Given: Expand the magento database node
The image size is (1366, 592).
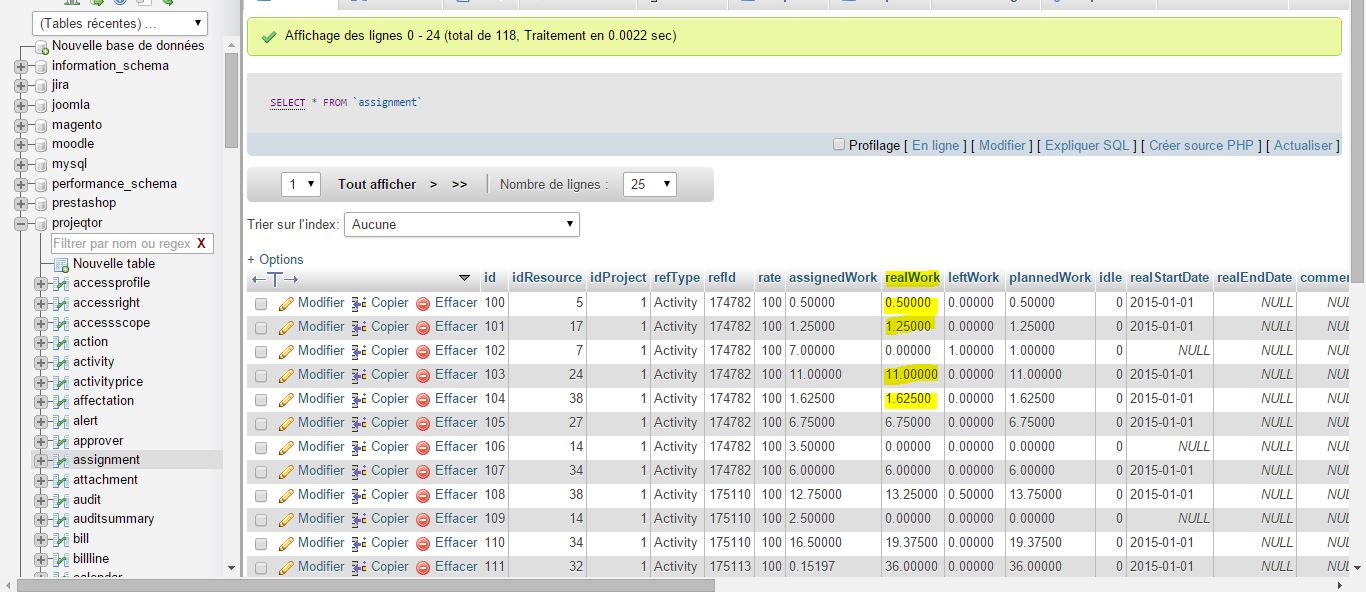Looking at the screenshot, I should tap(21, 125).
